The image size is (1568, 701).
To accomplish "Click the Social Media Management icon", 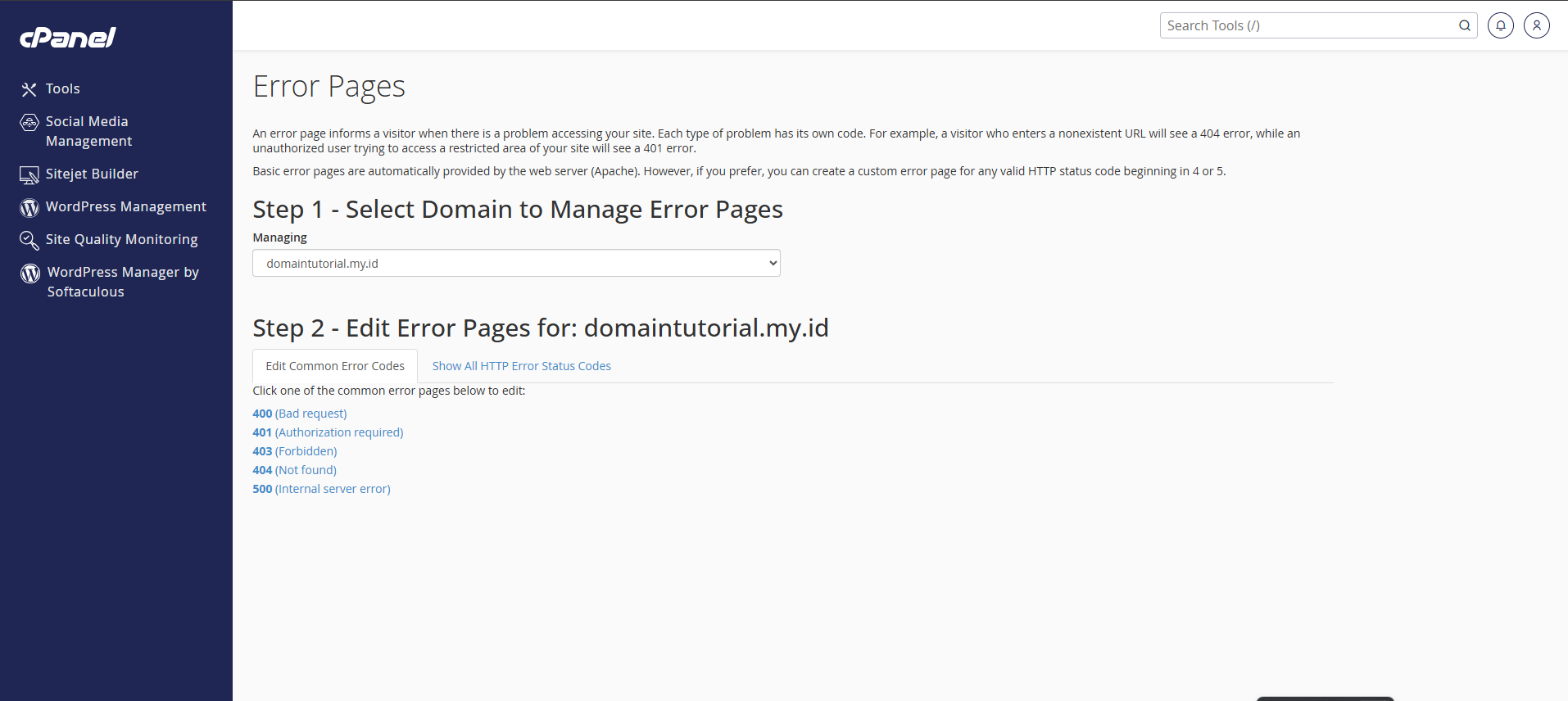I will click(29, 123).
